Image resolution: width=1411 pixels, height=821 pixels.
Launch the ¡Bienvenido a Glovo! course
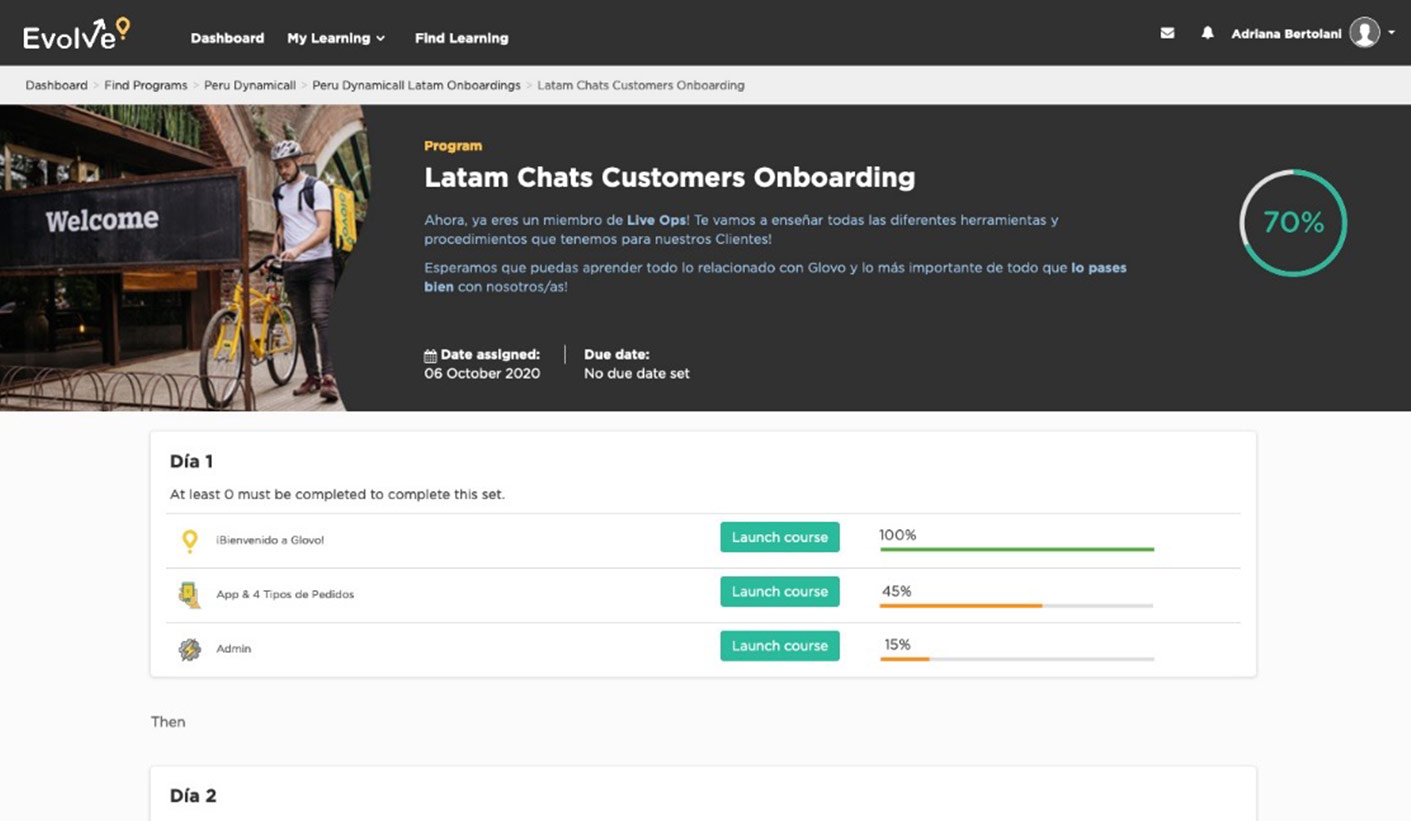point(779,537)
